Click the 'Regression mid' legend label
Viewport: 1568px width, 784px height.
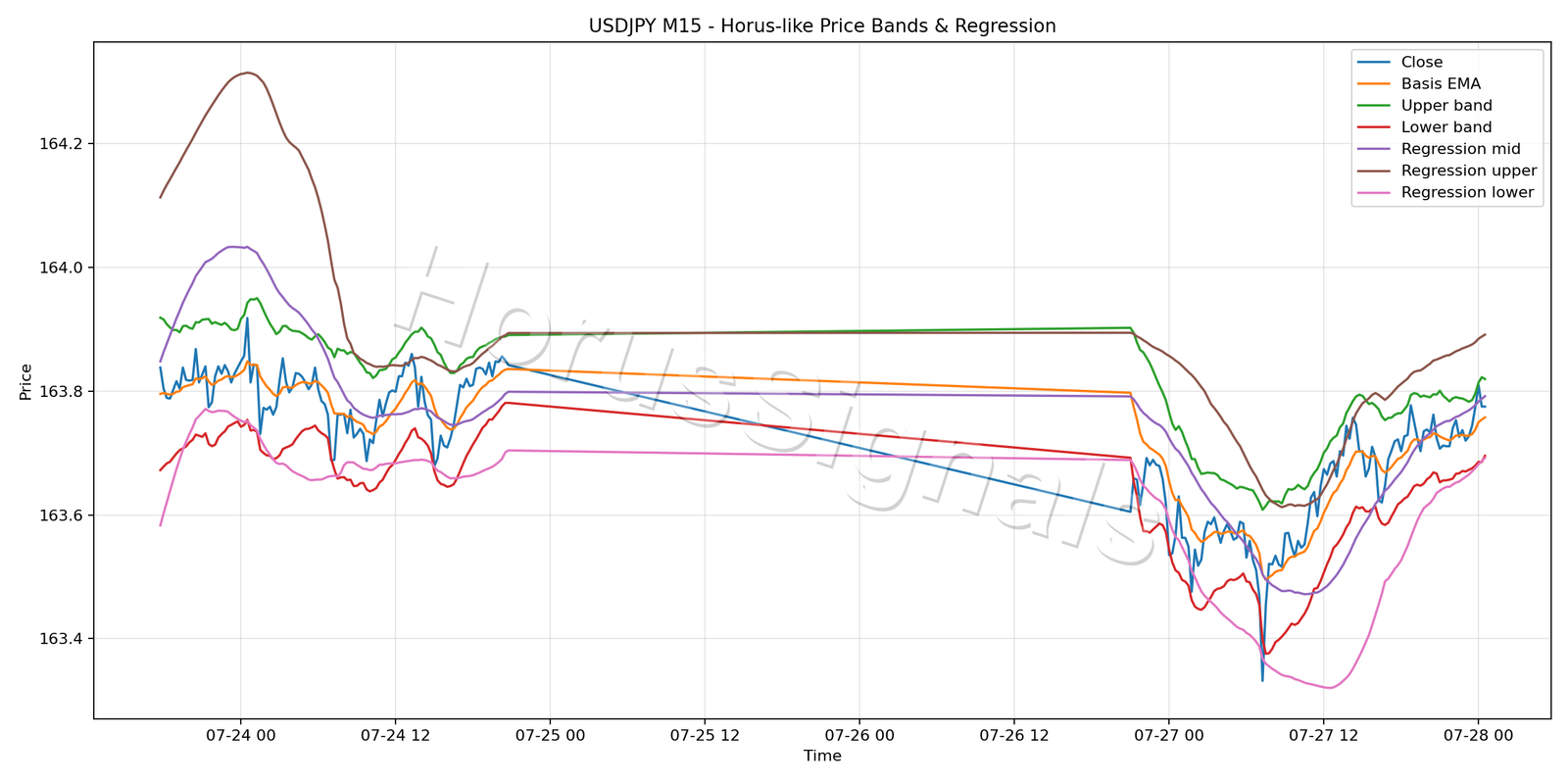coord(1461,149)
